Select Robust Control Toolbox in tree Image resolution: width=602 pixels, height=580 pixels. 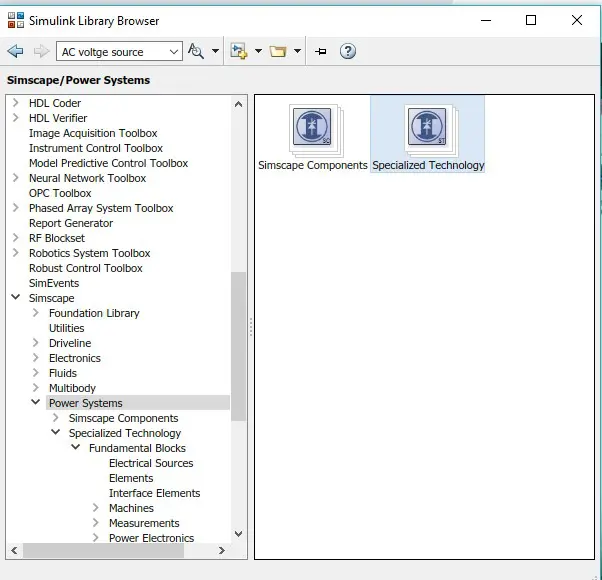86,268
